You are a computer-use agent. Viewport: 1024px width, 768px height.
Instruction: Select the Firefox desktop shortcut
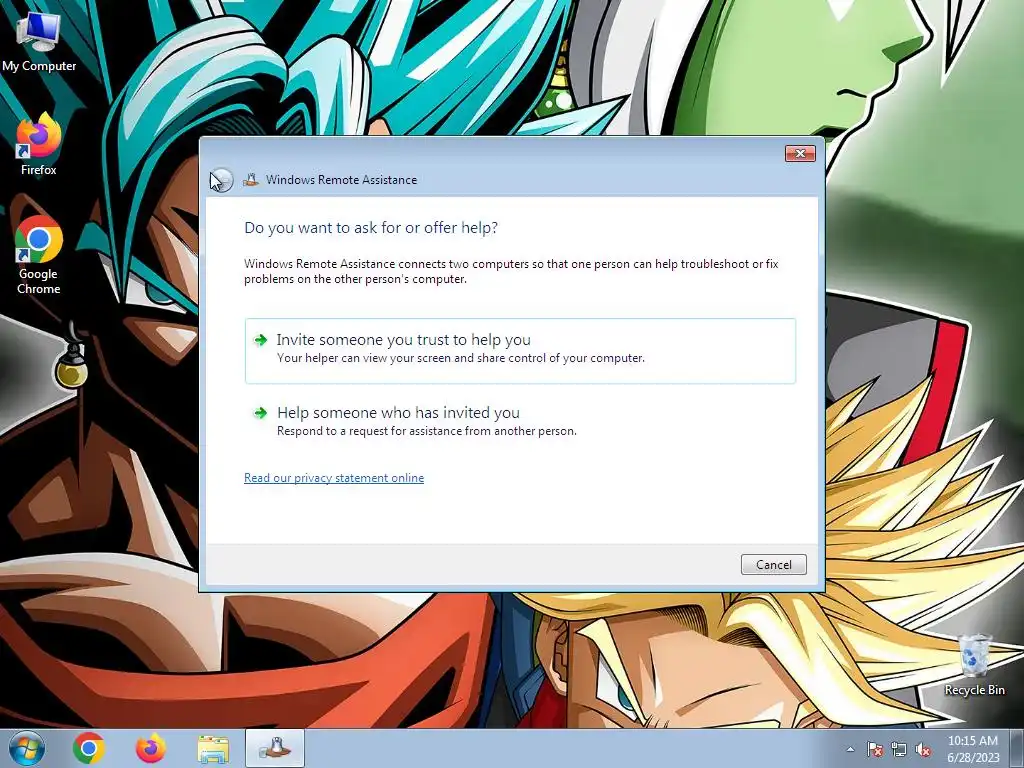[x=39, y=144]
